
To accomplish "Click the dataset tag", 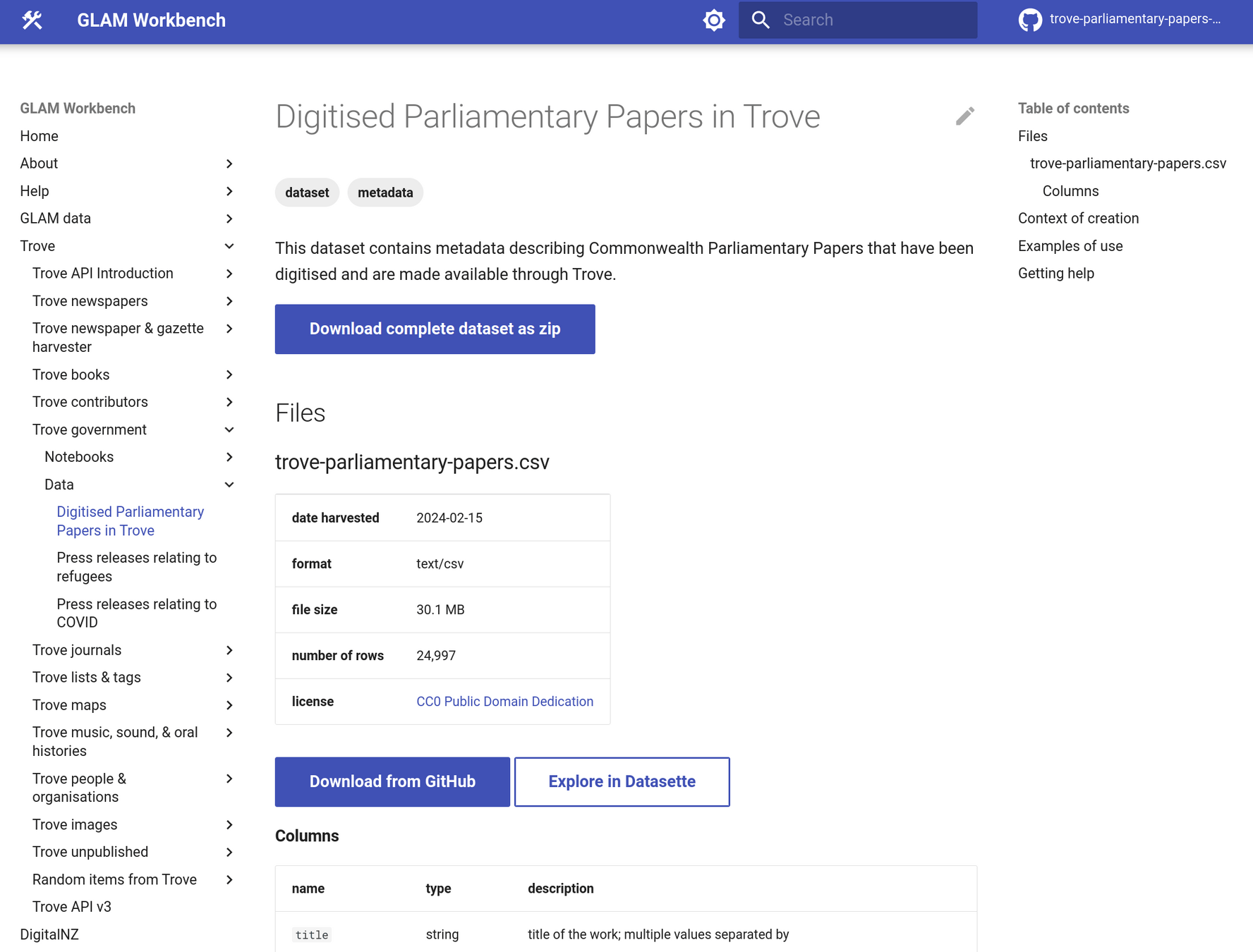I will pyautogui.click(x=307, y=193).
